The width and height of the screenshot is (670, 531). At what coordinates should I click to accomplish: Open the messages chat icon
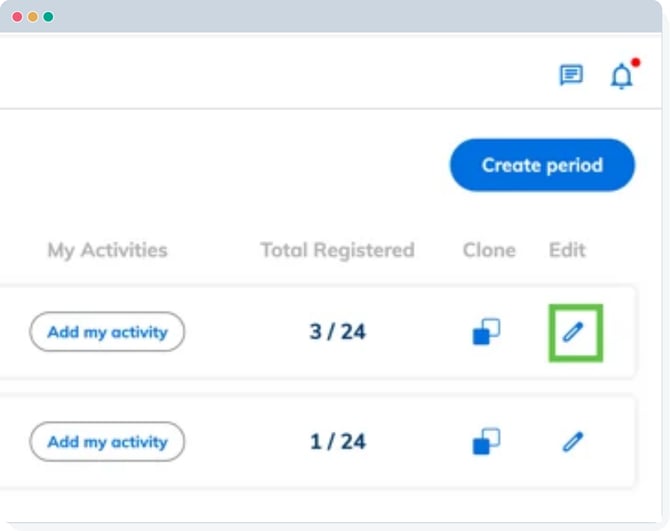tap(571, 75)
